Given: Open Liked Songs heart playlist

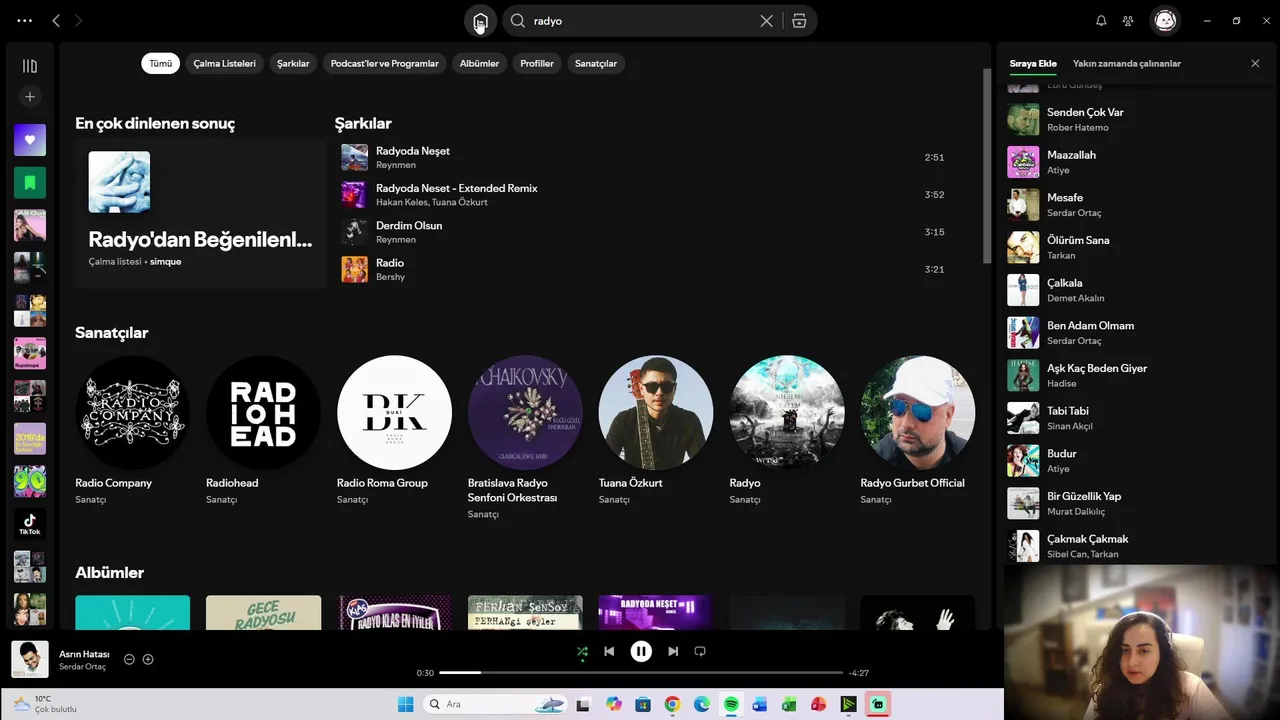Looking at the screenshot, I should pos(30,140).
